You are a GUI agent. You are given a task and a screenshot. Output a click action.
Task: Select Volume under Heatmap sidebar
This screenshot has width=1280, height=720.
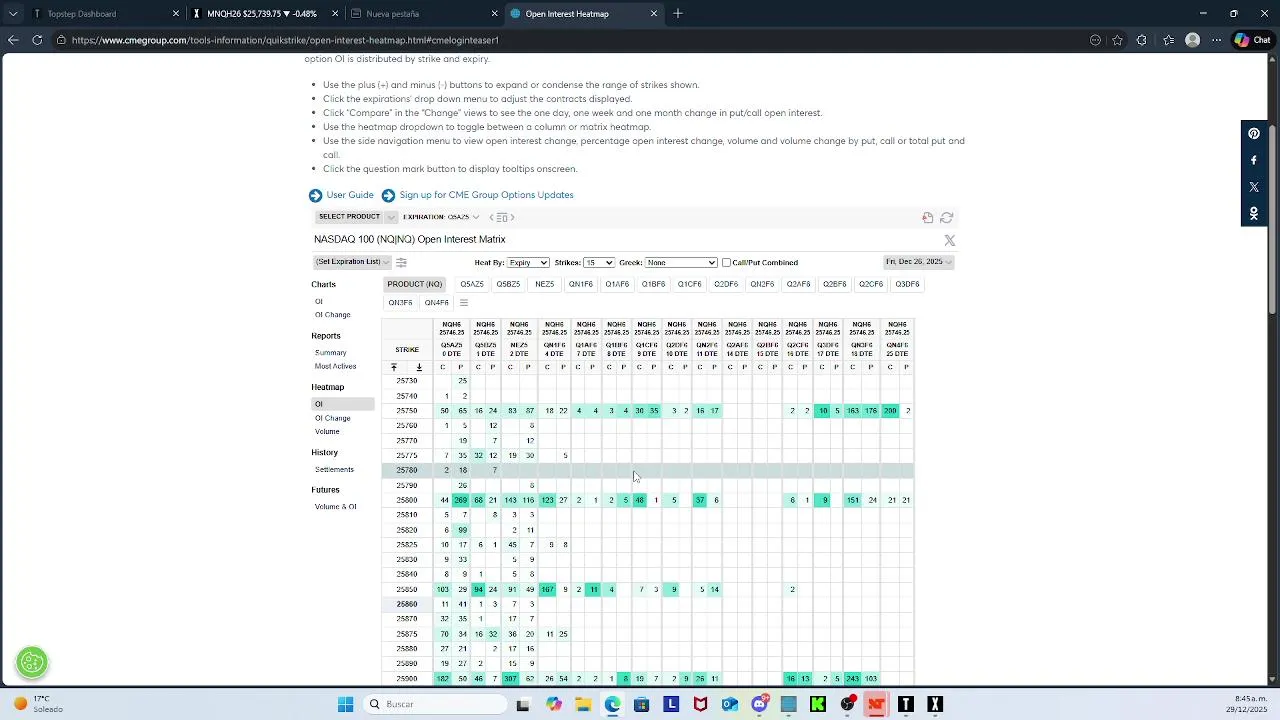tap(327, 431)
